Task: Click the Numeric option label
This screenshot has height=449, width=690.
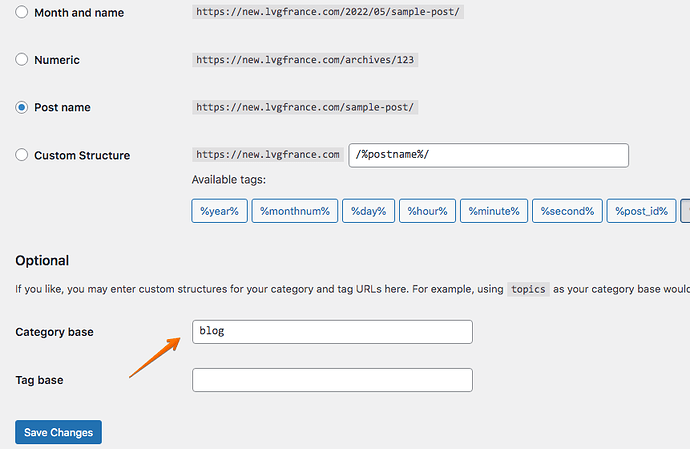Action: (x=57, y=60)
